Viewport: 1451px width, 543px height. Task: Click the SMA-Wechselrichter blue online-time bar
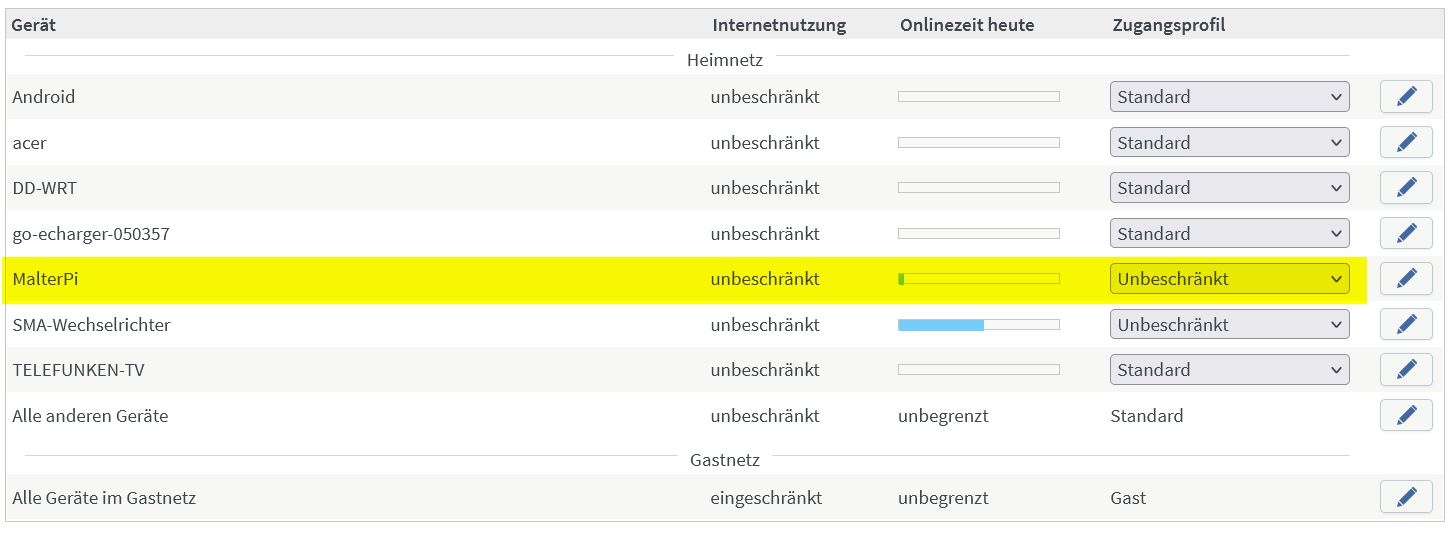pyautogui.click(x=941, y=324)
